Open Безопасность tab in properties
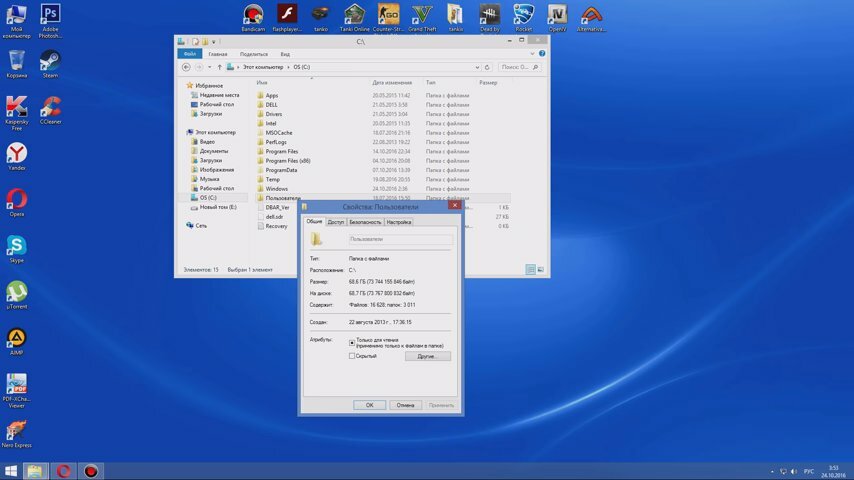The image size is (854, 480). click(x=365, y=222)
